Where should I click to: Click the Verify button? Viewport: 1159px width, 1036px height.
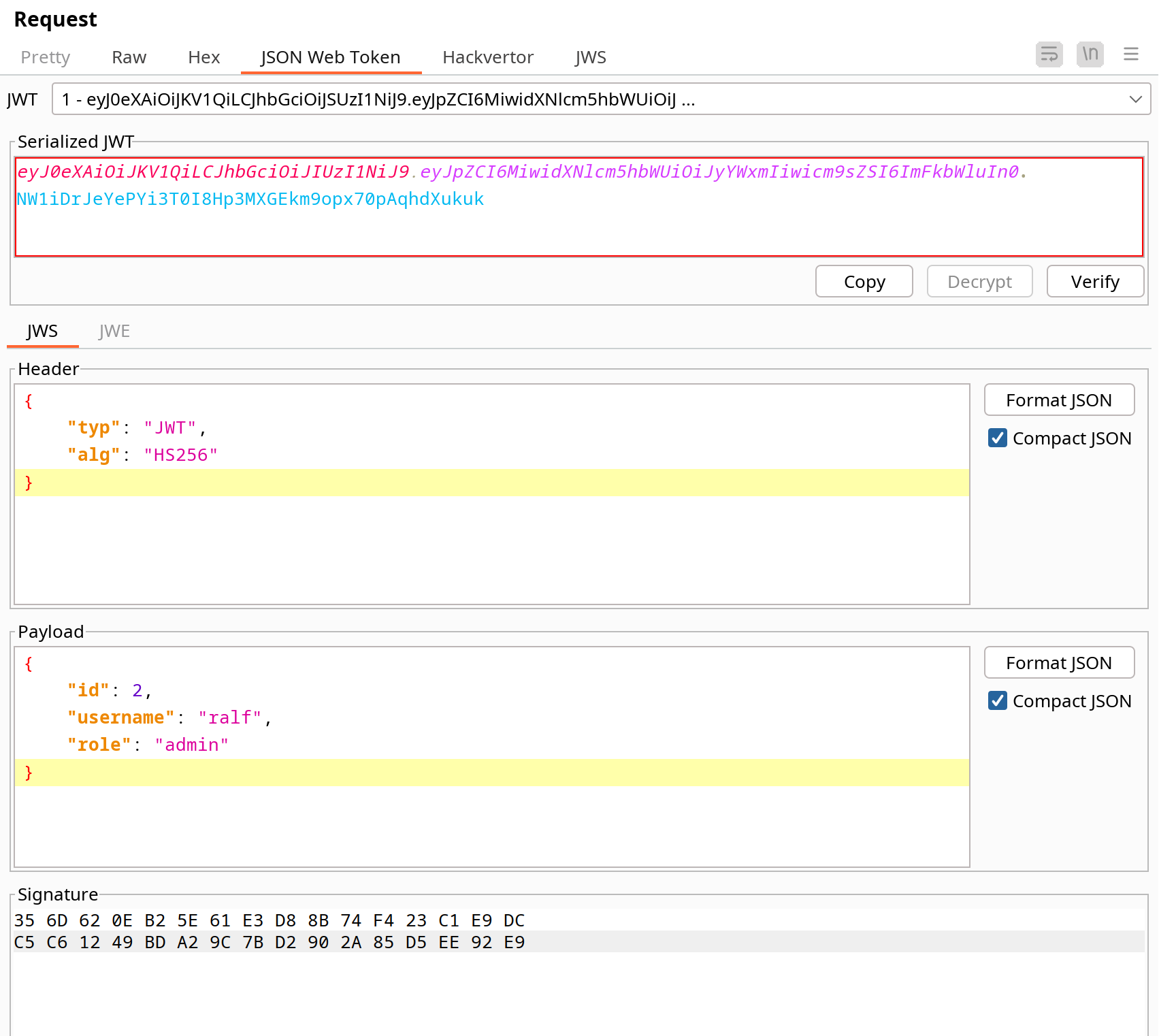1095,281
